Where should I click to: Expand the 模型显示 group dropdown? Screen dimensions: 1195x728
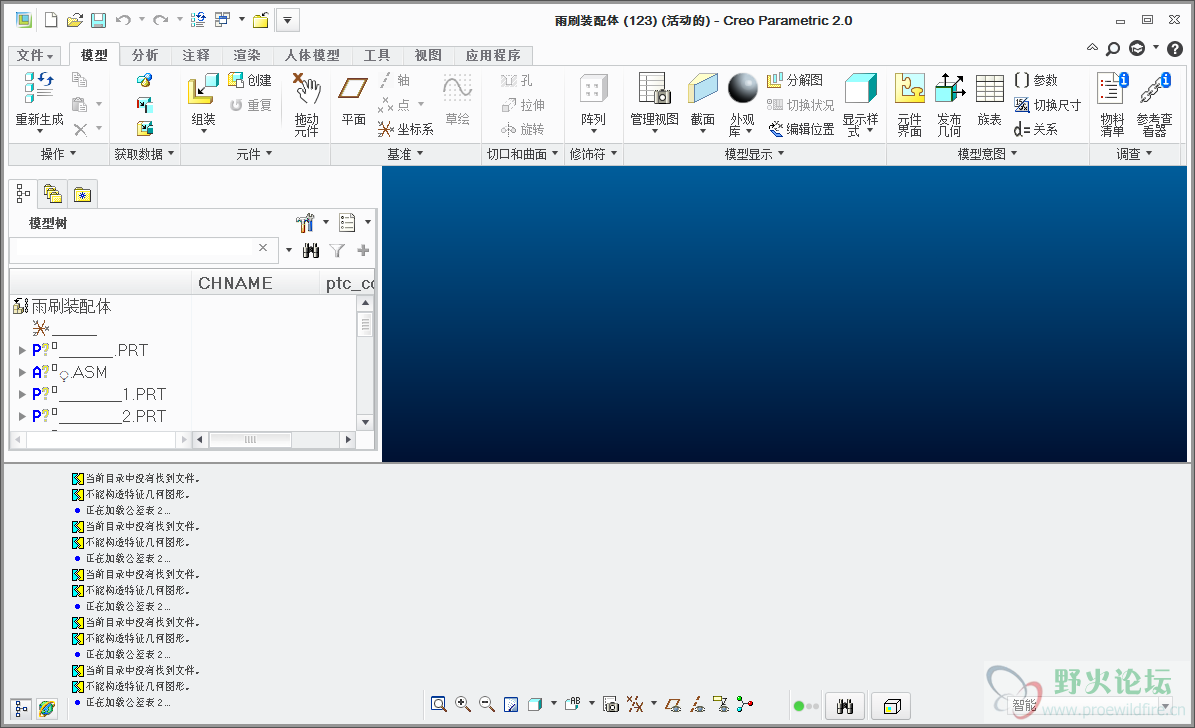[x=754, y=154]
